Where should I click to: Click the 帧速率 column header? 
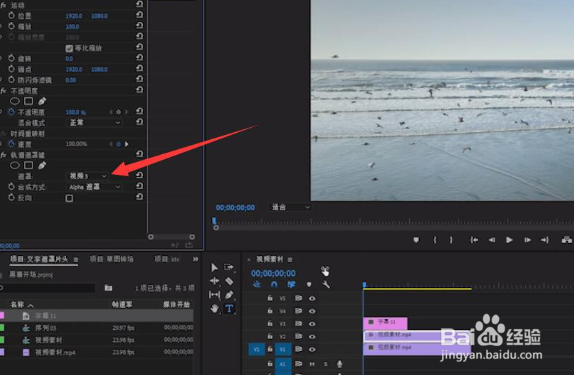tap(122, 305)
